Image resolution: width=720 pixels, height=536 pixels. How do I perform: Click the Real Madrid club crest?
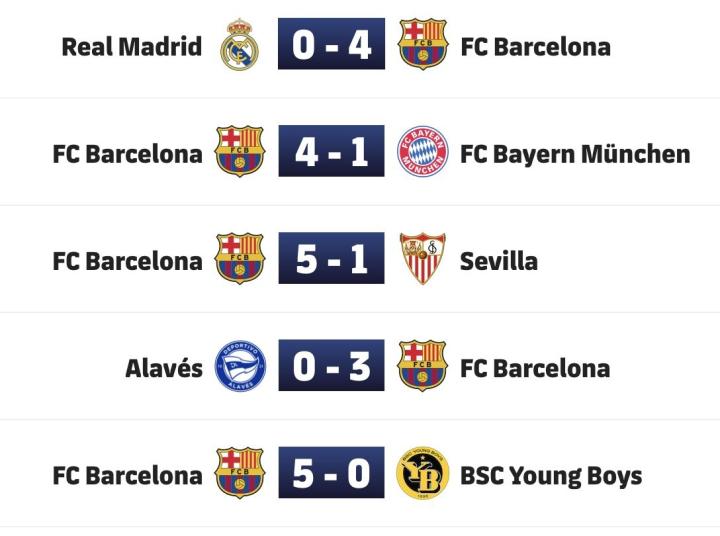click(240, 45)
